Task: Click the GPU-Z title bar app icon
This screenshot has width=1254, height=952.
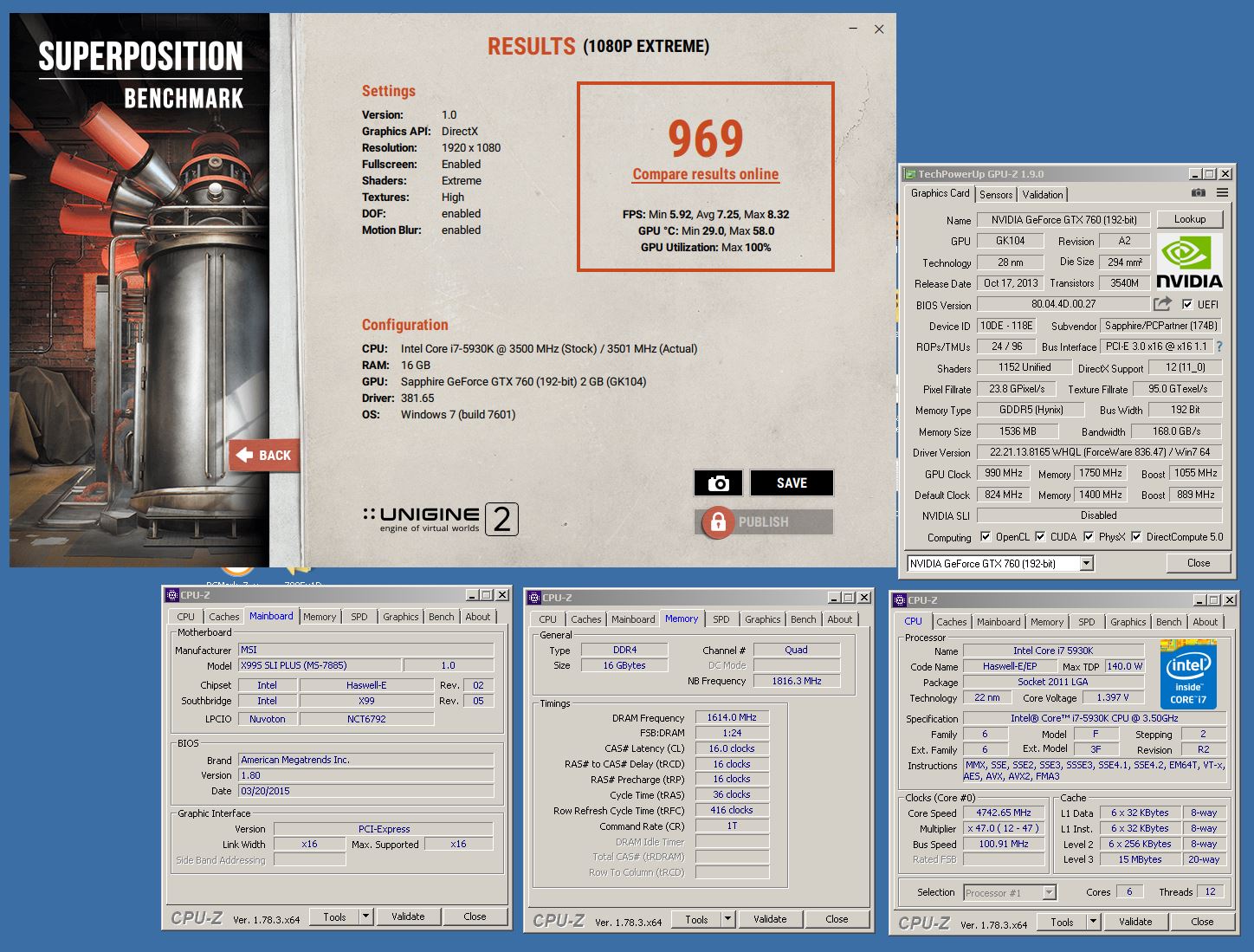Action: [910, 174]
